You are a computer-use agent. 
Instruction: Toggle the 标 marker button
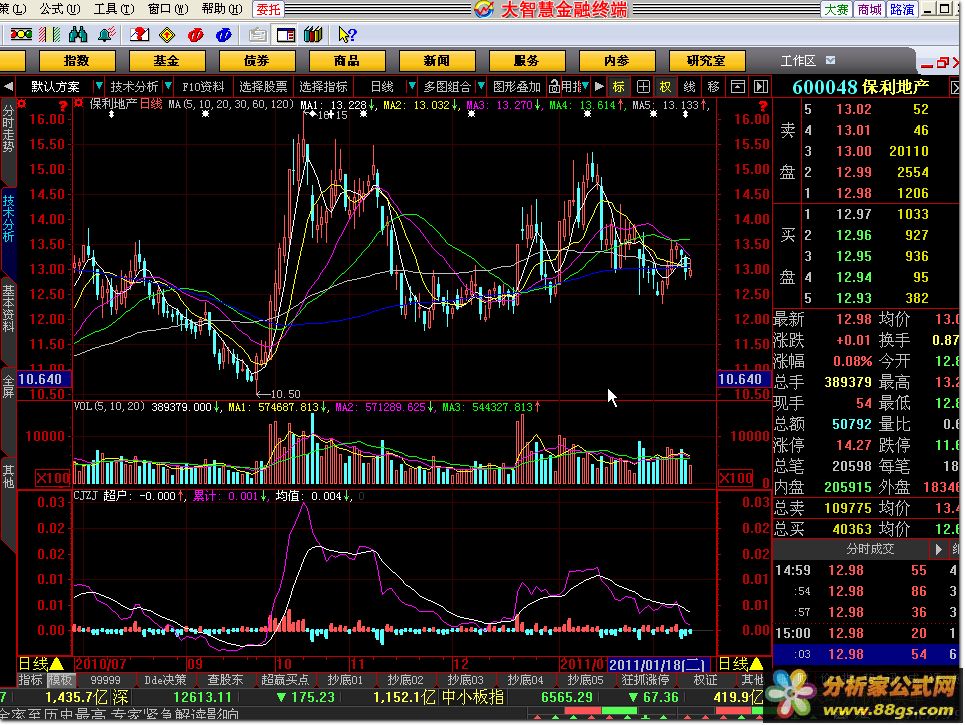(619, 86)
